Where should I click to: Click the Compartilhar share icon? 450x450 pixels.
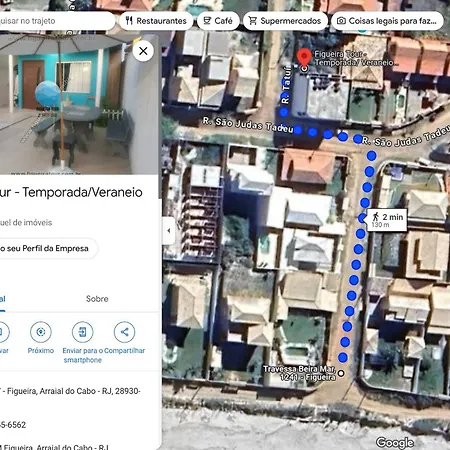pyautogui.click(x=124, y=332)
